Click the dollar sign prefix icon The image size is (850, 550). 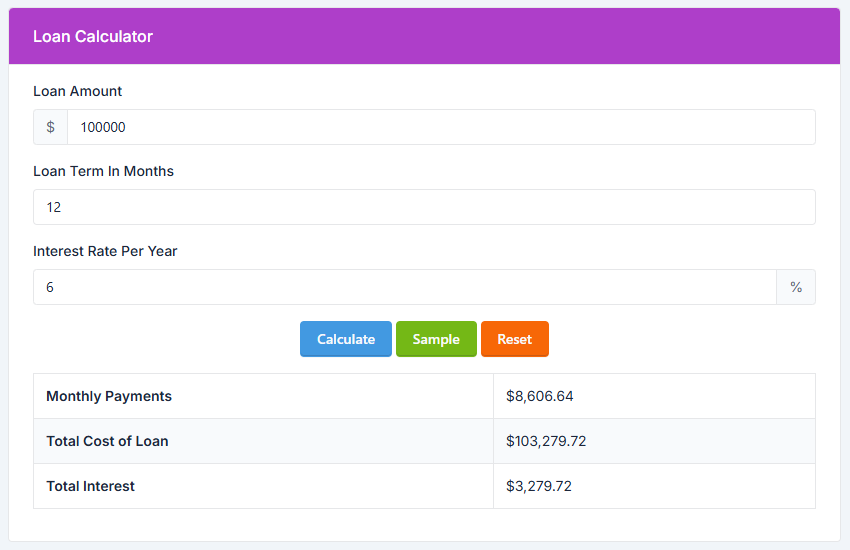click(50, 127)
